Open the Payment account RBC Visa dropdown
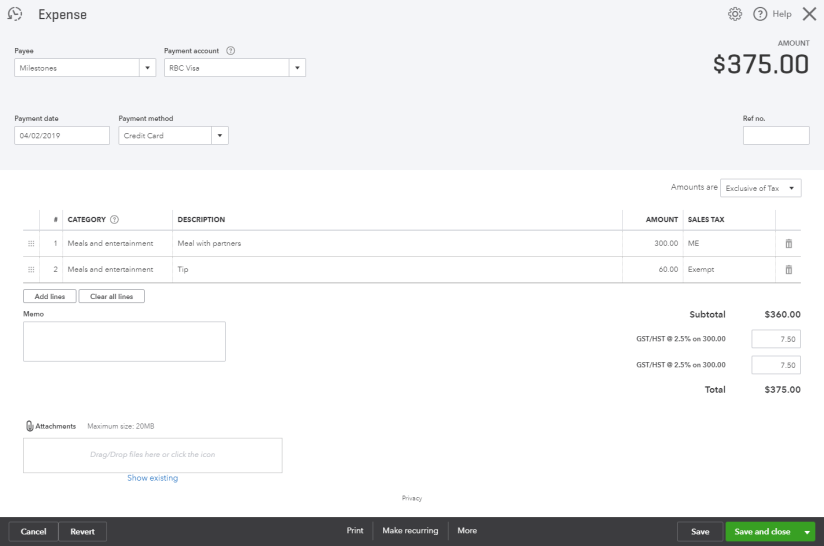Screen dimensions: 824x546 click(297, 68)
